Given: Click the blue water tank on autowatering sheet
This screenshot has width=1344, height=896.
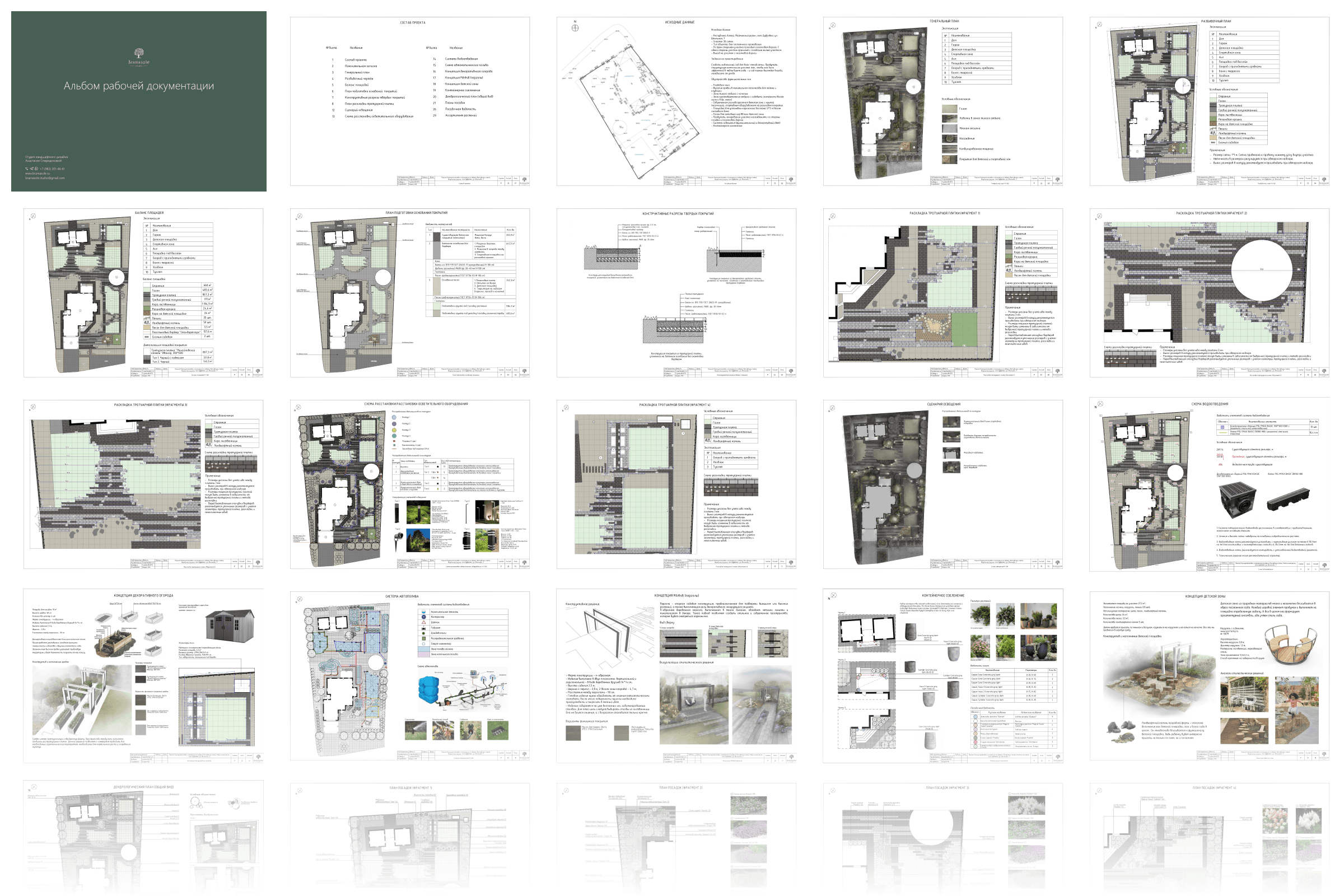Looking at the screenshot, I should [428, 690].
